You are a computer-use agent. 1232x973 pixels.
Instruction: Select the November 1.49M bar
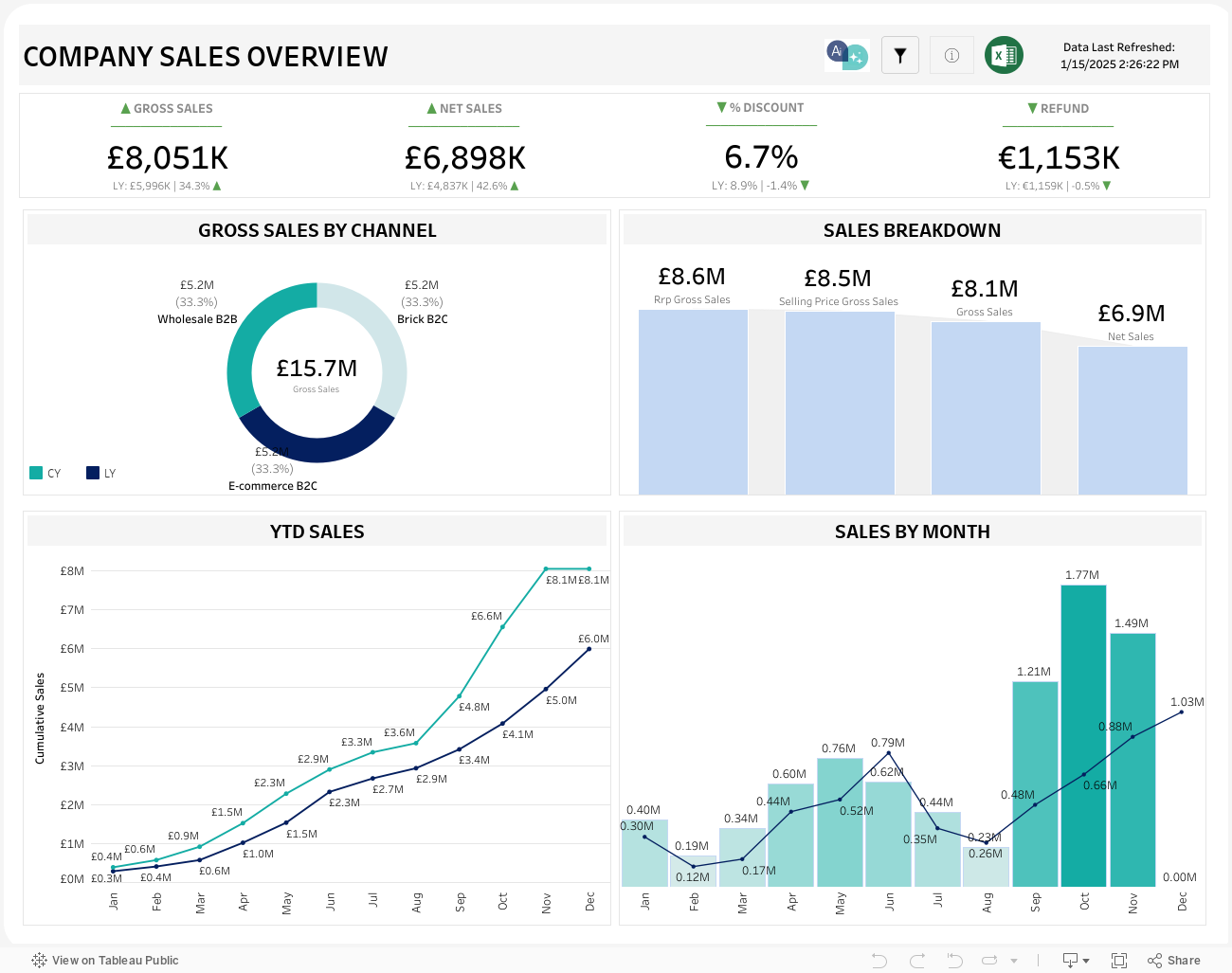(1132, 760)
